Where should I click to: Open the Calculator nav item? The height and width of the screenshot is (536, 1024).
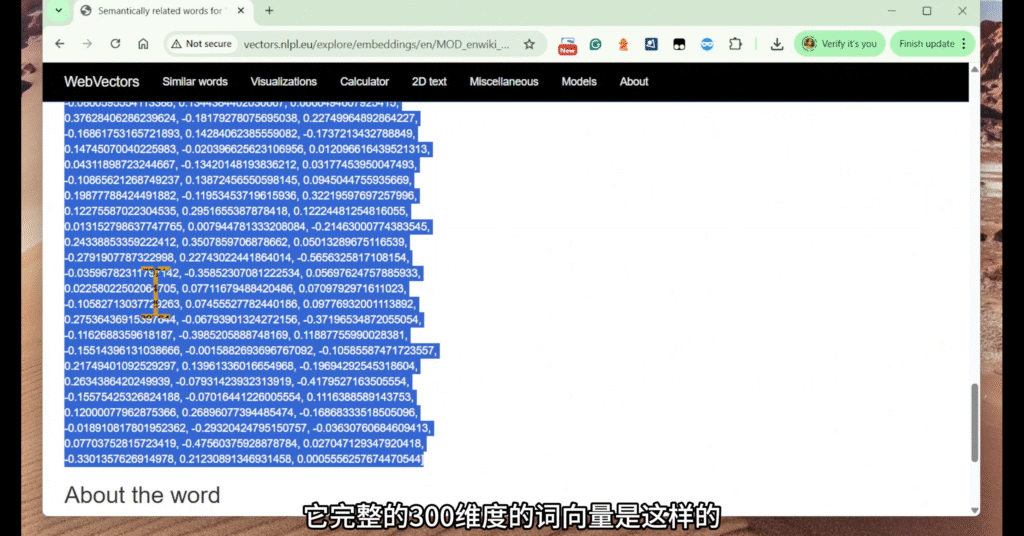364,82
